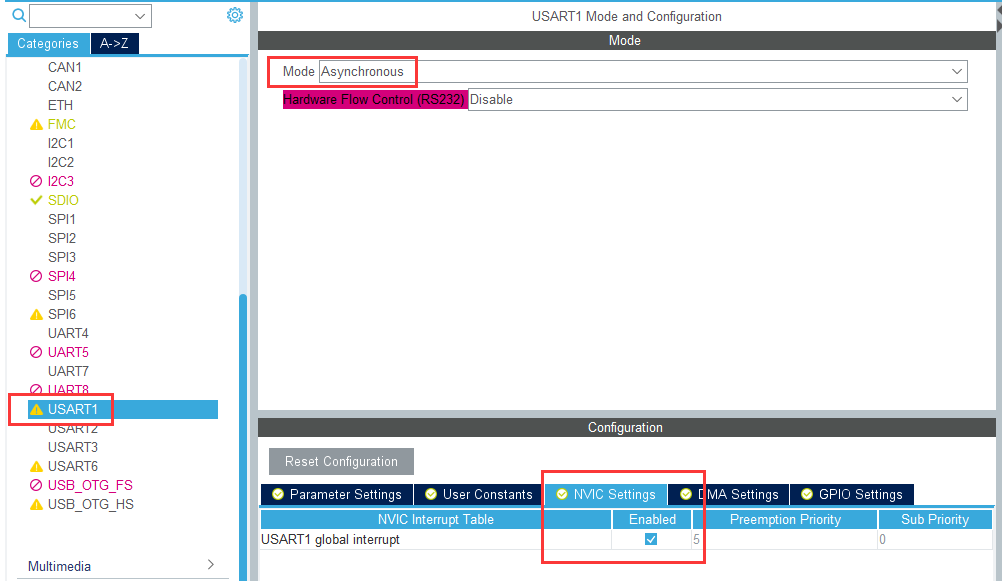Switch to the Categories tab
This screenshot has width=1002, height=581.
point(48,43)
